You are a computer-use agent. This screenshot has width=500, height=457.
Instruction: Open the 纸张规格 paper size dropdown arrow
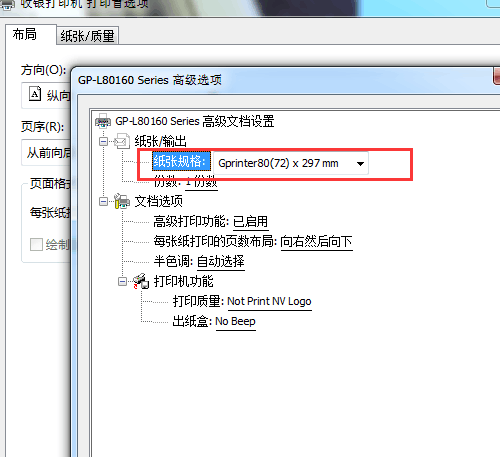pyautogui.click(x=360, y=163)
